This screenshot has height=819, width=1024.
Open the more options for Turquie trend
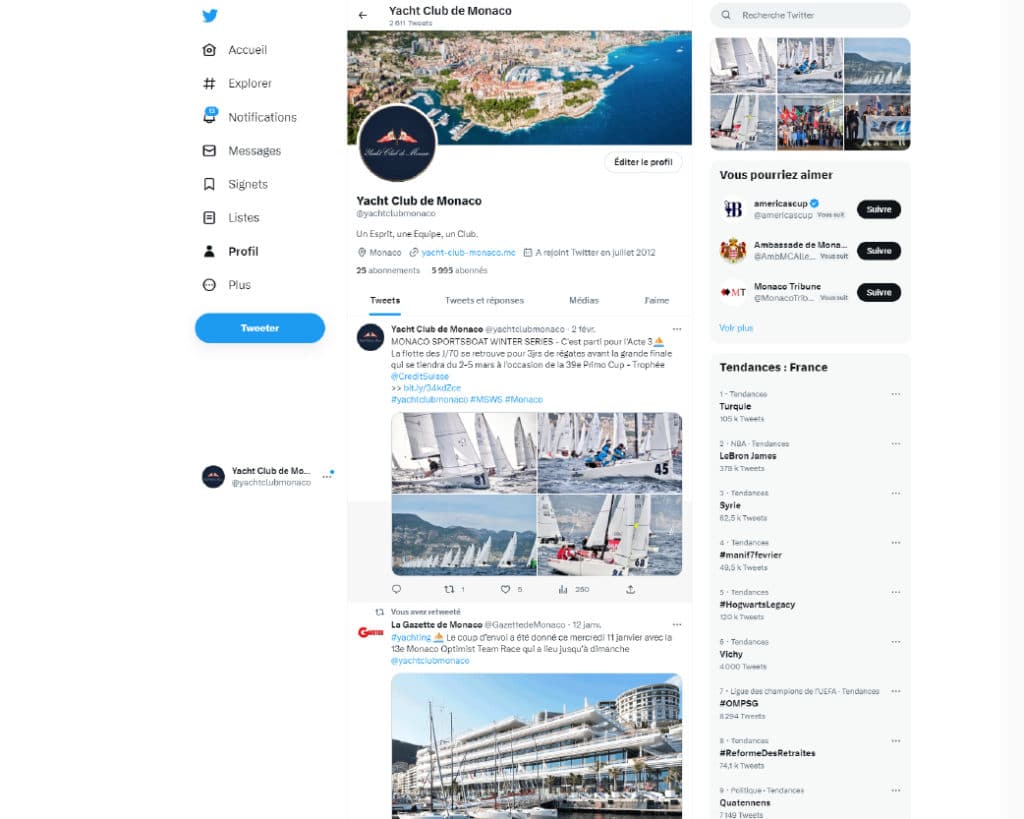pos(895,394)
